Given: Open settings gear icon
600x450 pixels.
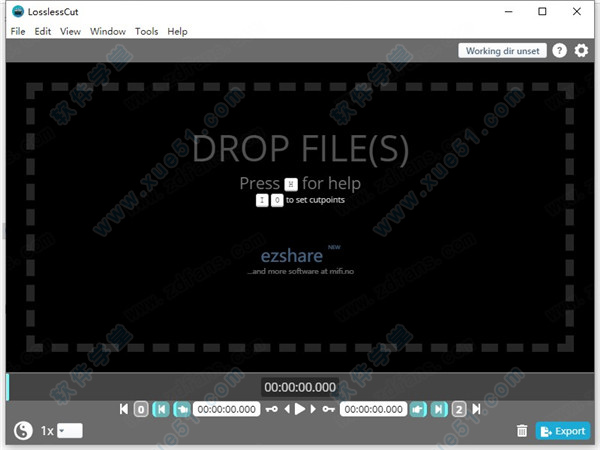Looking at the screenshot, I should (581, 51).
